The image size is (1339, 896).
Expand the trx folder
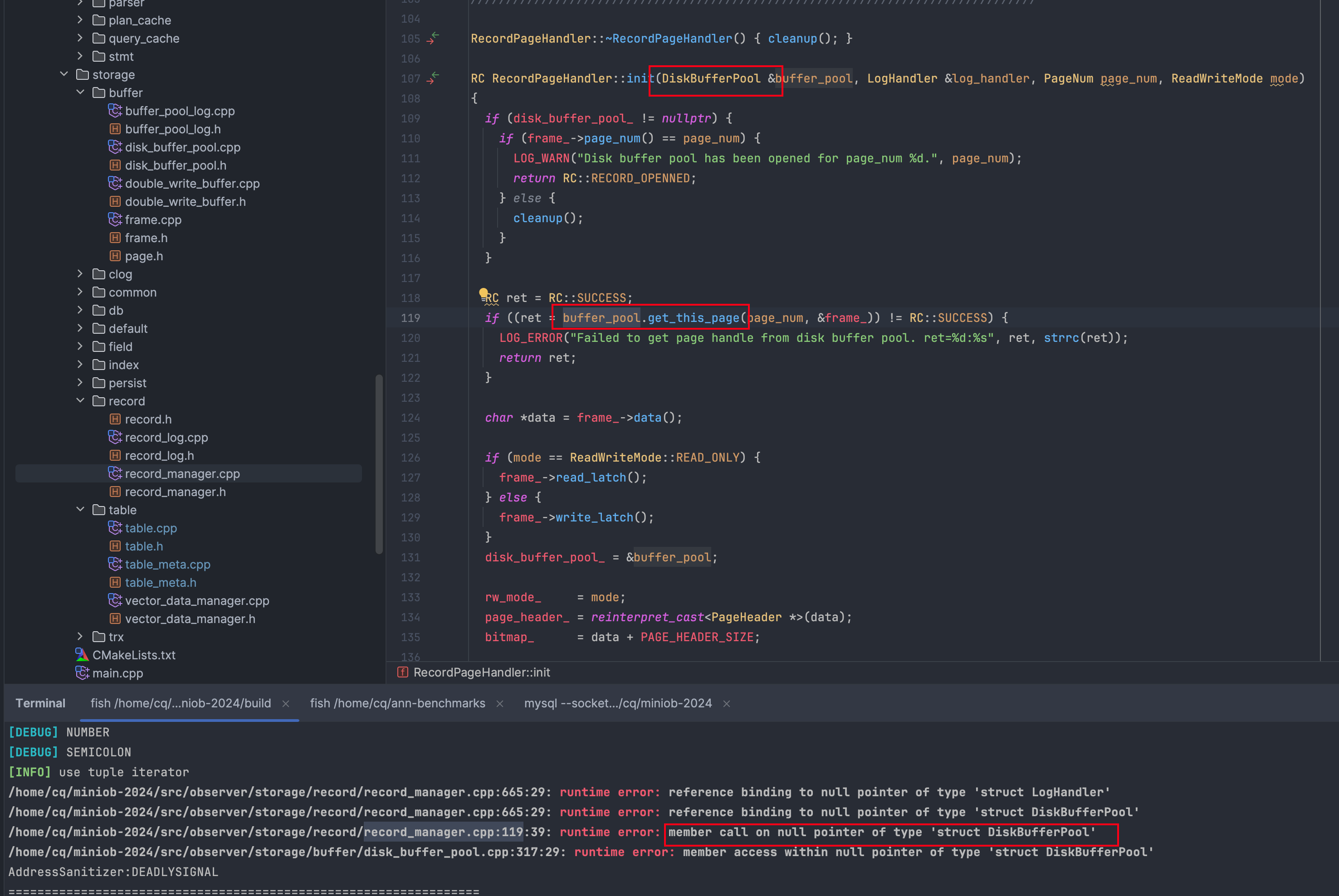click(80, 636)
